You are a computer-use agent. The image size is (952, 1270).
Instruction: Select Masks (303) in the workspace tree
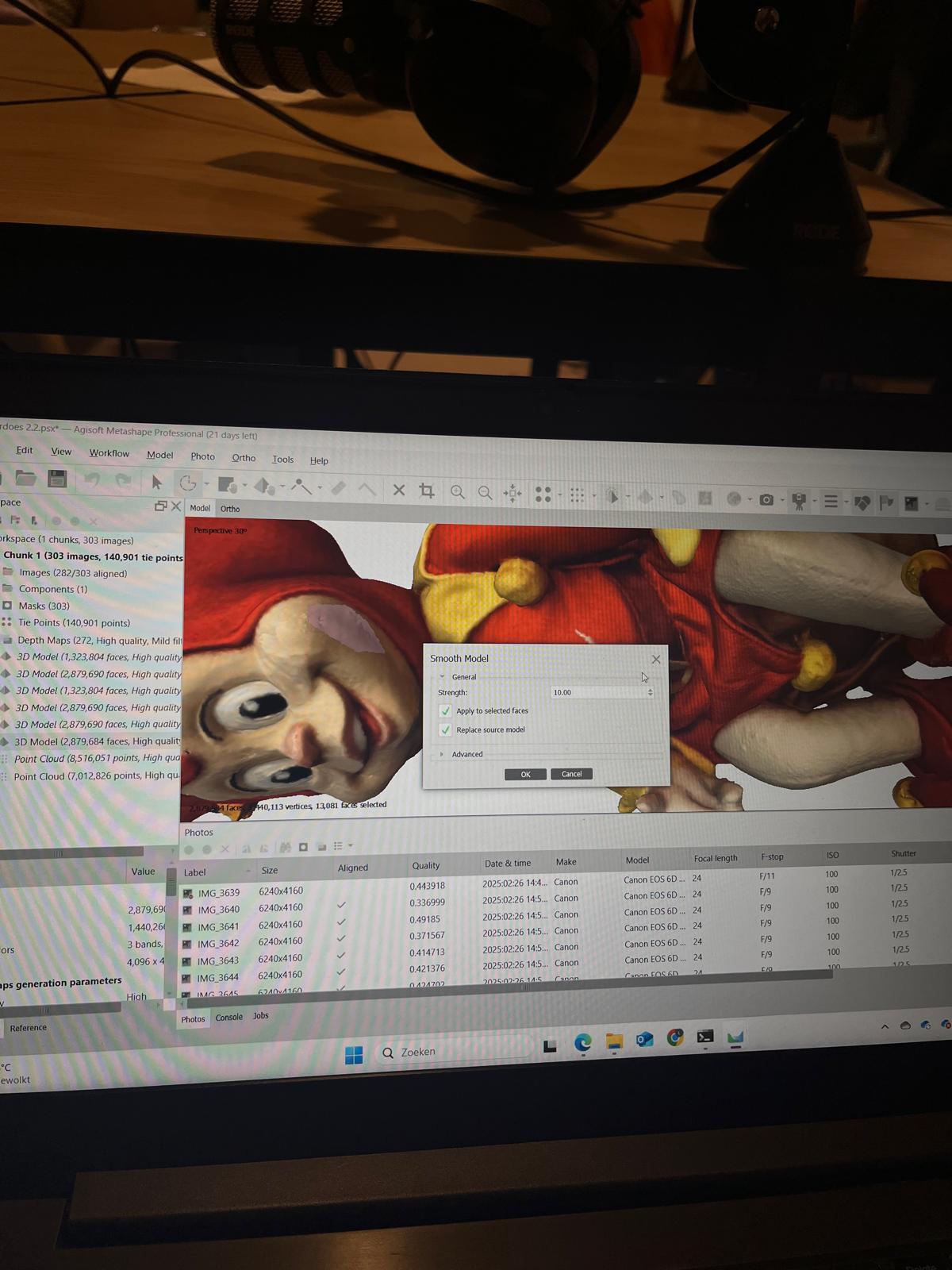(44, 606)
